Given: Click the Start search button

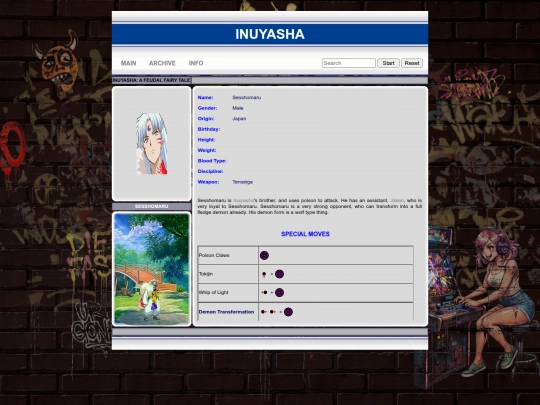Looking at the screenshot, I should 388,63.
